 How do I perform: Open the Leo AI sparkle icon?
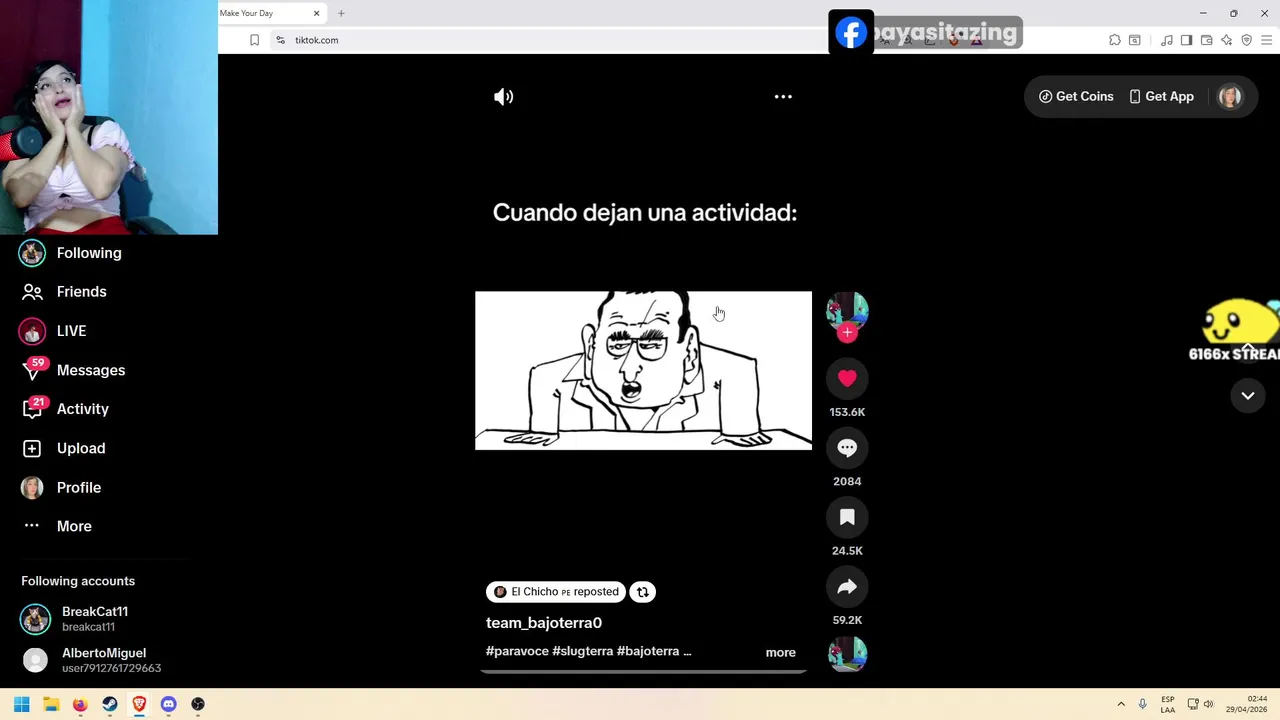[1226, 40]
